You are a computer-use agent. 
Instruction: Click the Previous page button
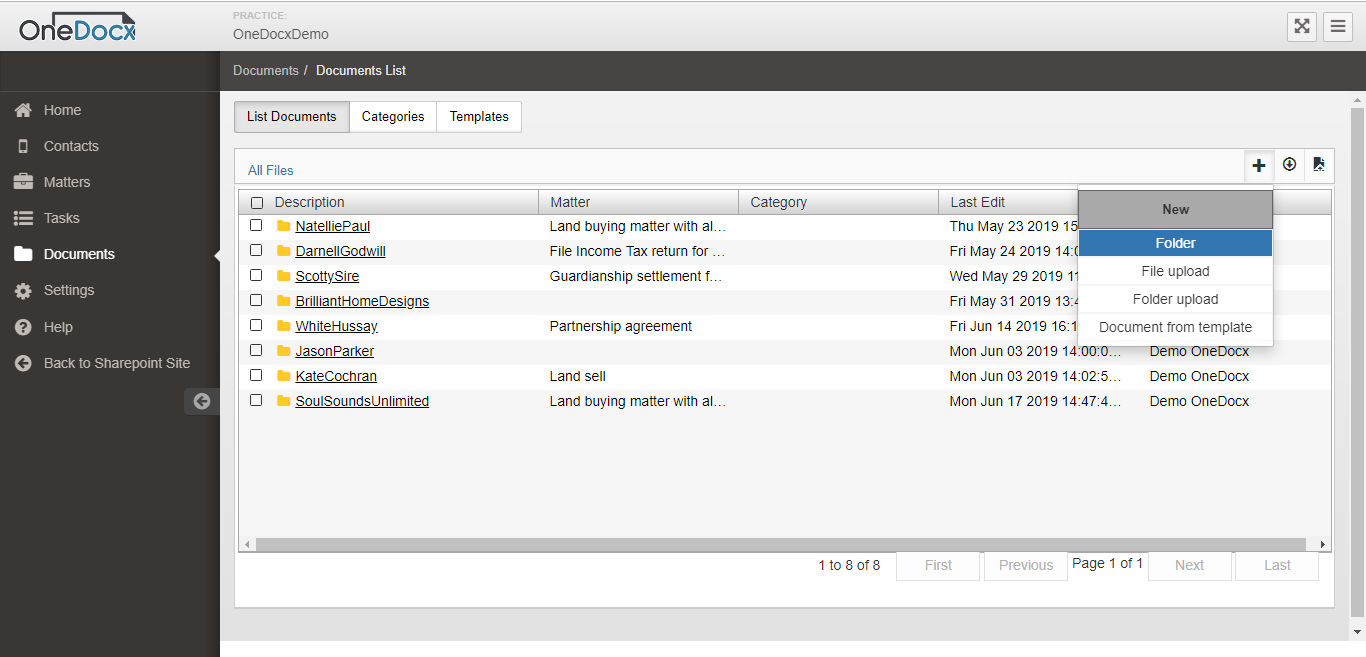(1026, 565)
